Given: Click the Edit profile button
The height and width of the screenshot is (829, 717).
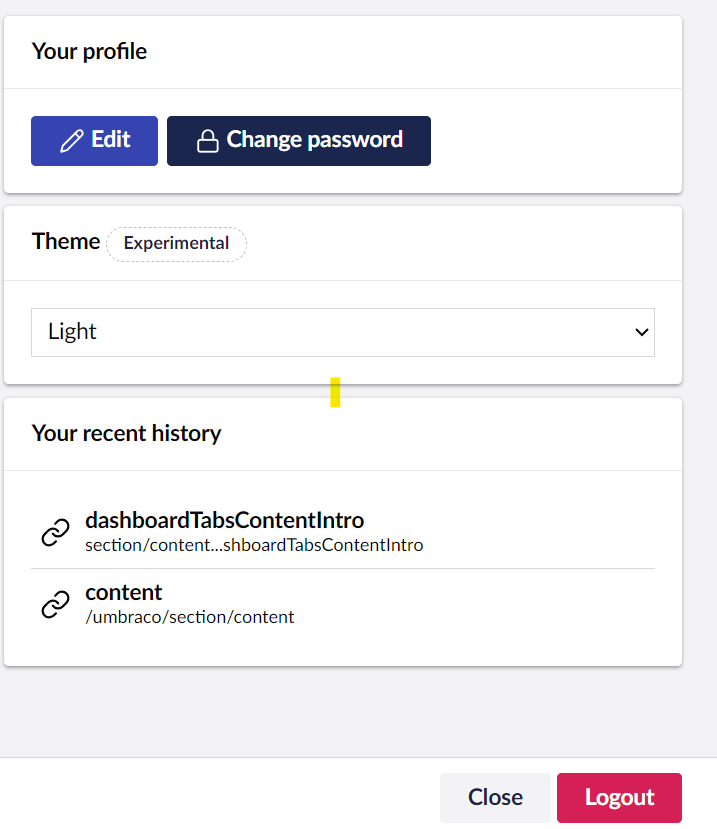Looking at the screenshot, I should pyautogui.click(x=94, y=141).
